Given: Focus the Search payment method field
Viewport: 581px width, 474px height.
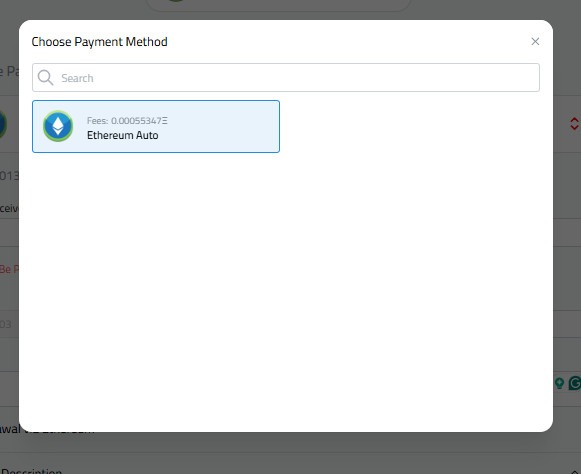Looking at the screenshot, I should pyautogui.click(x=286, y=77).
